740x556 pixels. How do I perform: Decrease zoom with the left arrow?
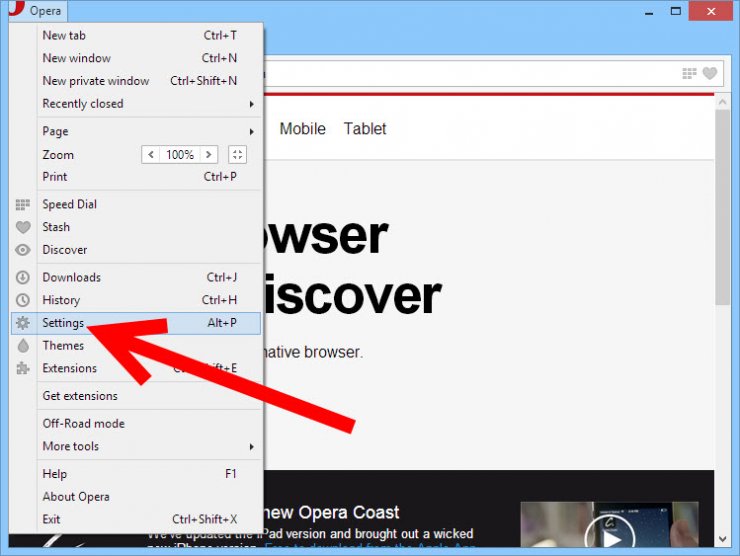pyautogui.click(x=151, y=154)
